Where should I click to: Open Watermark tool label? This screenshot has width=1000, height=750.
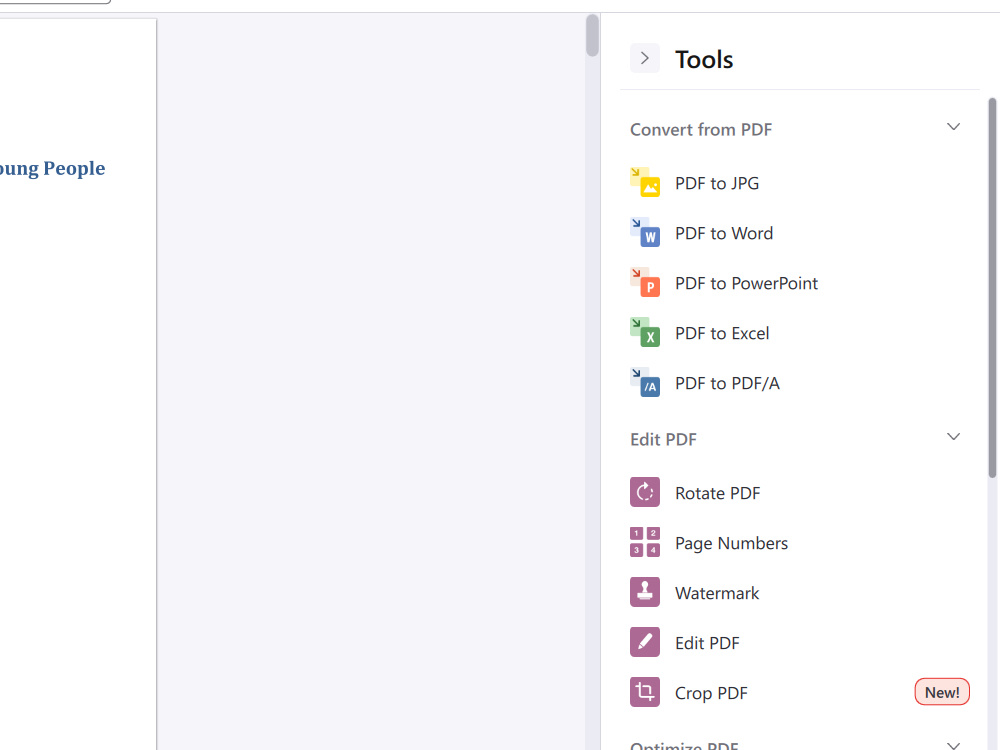coord(717,593)
